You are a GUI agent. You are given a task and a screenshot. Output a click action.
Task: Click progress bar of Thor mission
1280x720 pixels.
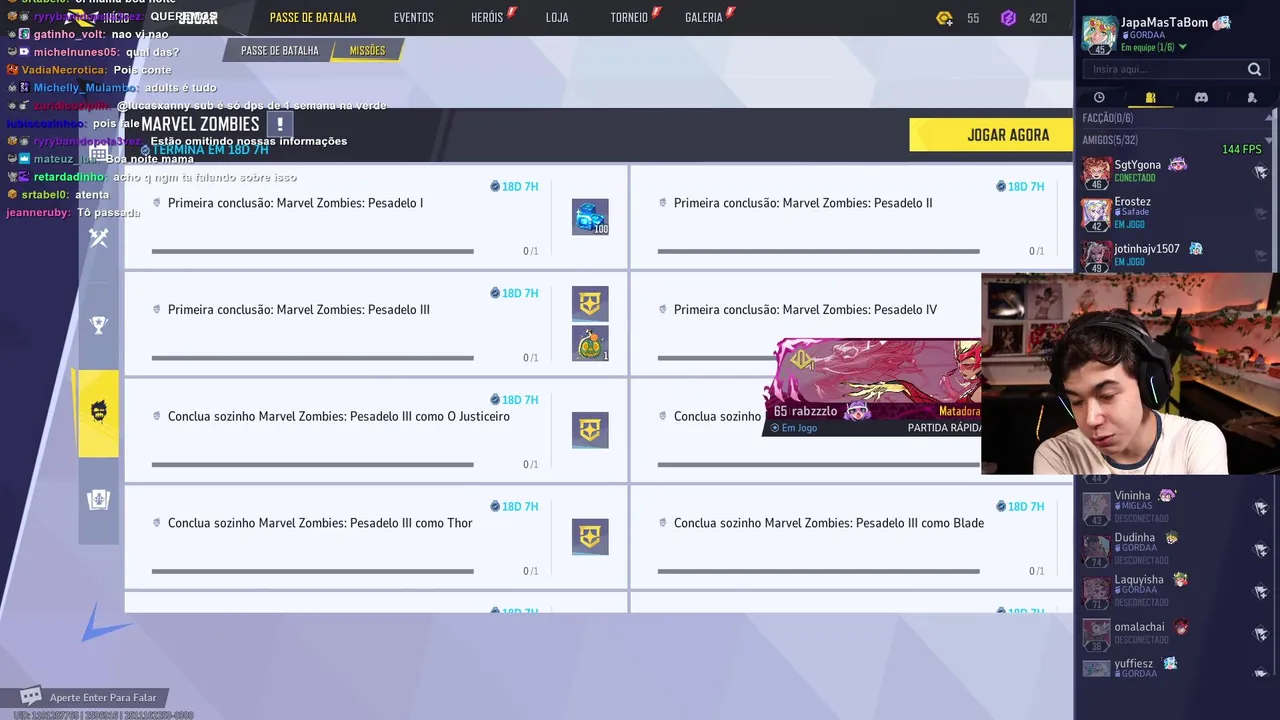pos(312,571)
